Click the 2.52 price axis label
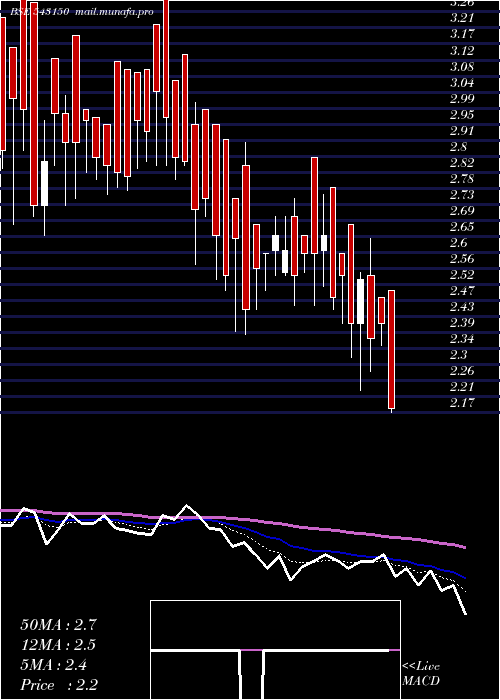Viewport: 500px width, 700px height. [462, 275]
